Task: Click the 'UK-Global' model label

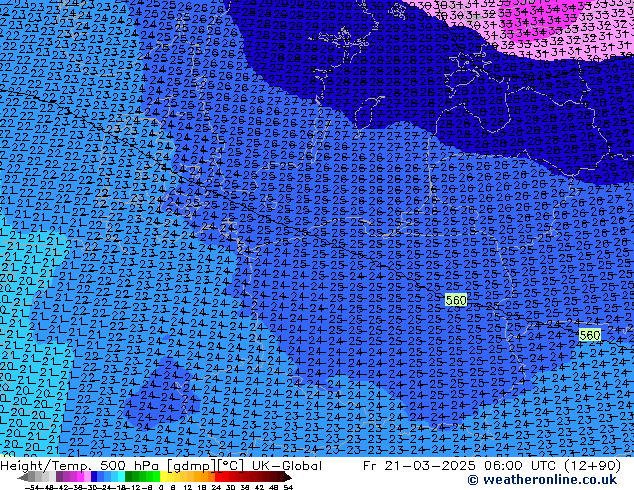Action: pyautogui.click(x=287, y=465)
